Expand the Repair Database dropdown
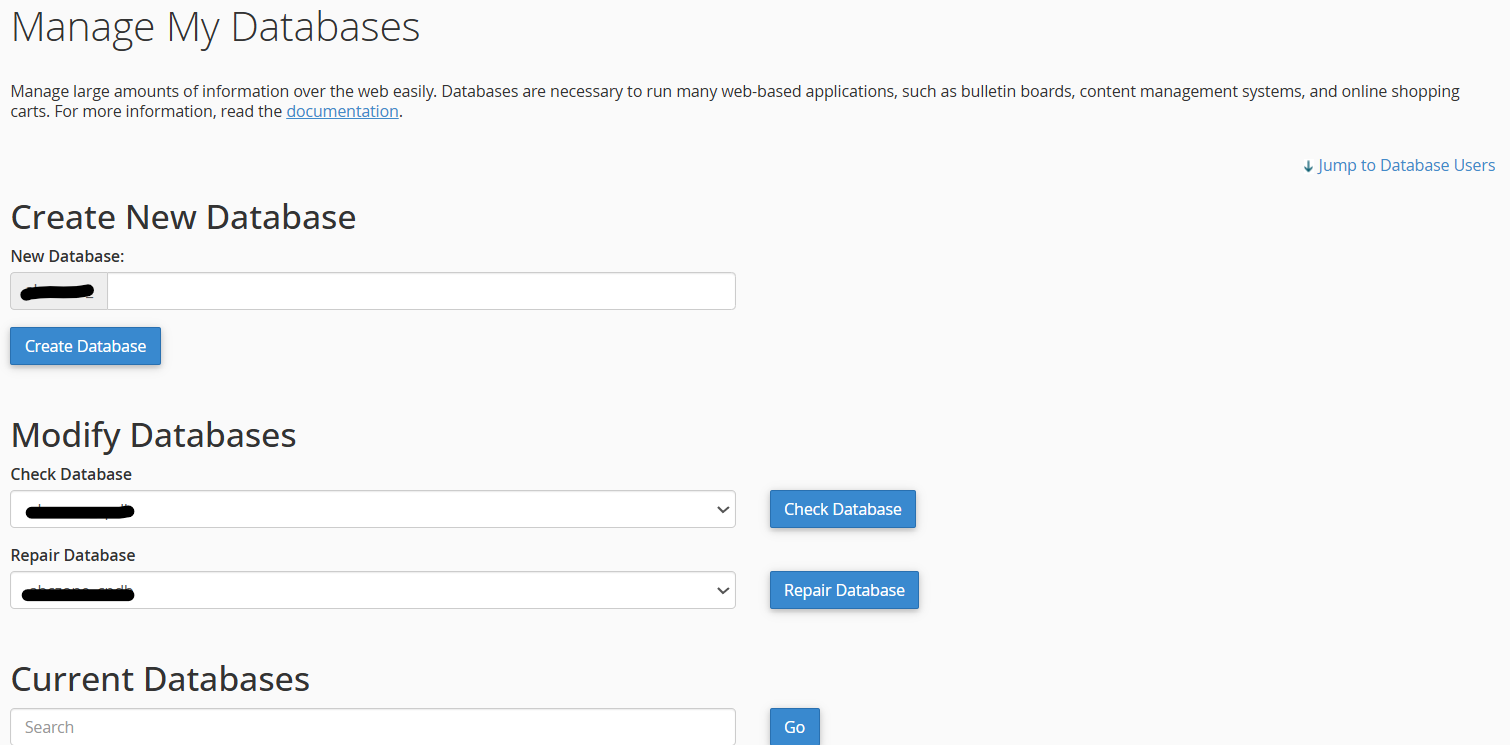This screenshot has width=1510, height=745. coord(372,590)
